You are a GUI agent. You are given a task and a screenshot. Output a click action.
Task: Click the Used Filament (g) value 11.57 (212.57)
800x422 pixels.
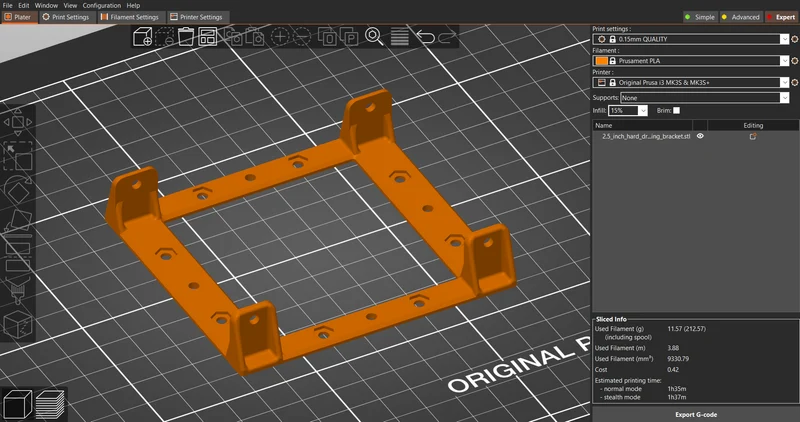coord(686,329)
